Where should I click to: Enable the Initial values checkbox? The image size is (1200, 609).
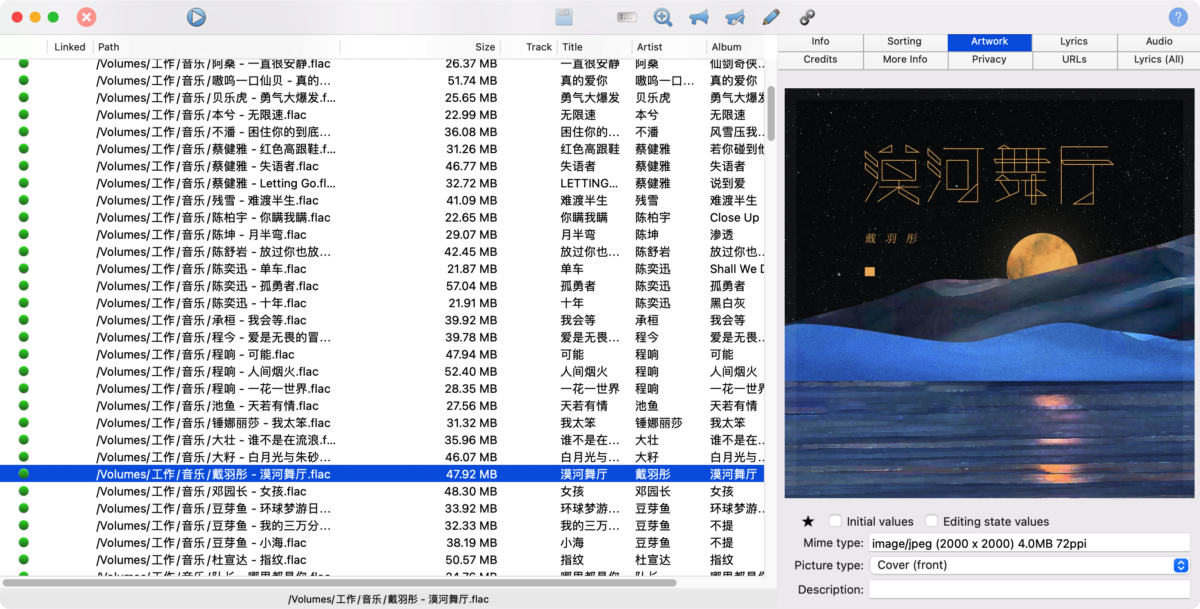point(835,521)
